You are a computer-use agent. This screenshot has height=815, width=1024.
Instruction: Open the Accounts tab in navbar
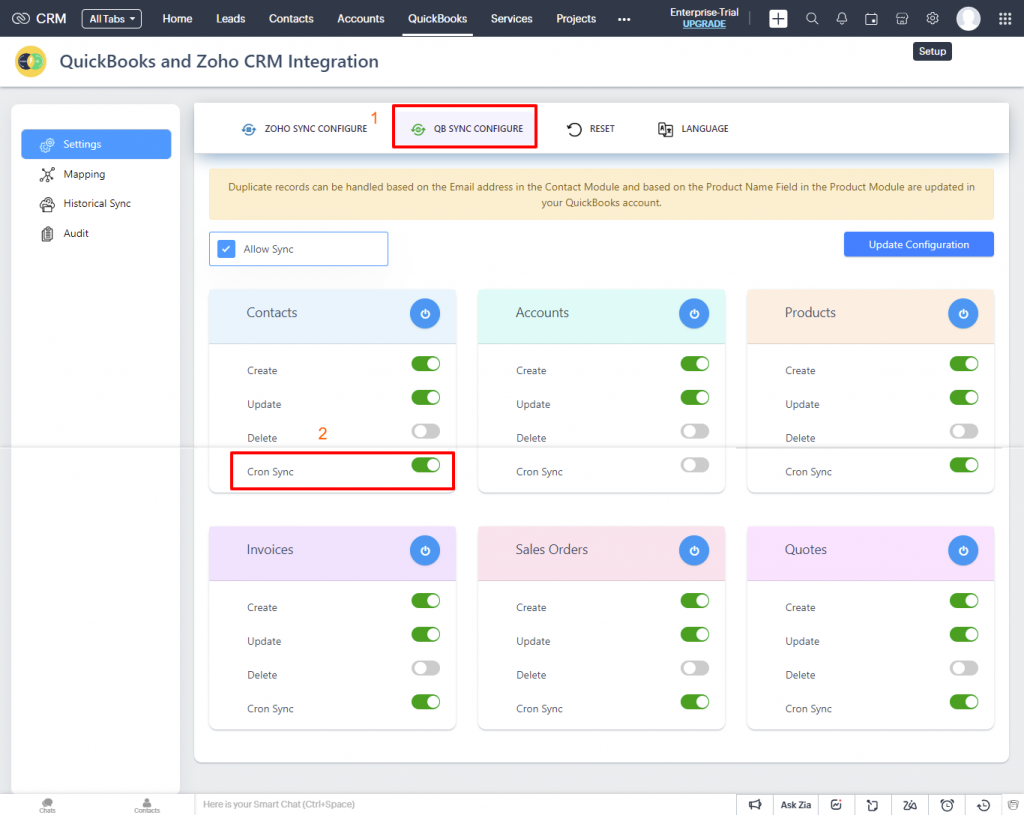pos(360,19)
